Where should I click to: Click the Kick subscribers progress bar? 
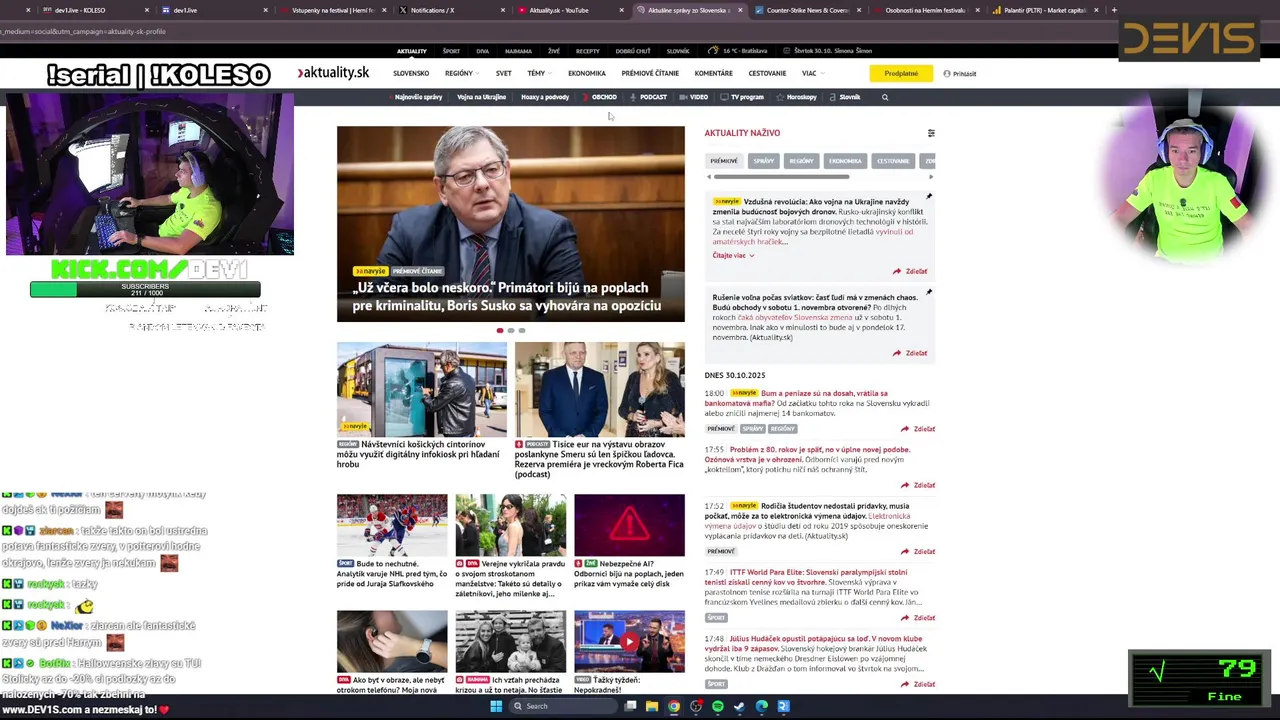145,289
